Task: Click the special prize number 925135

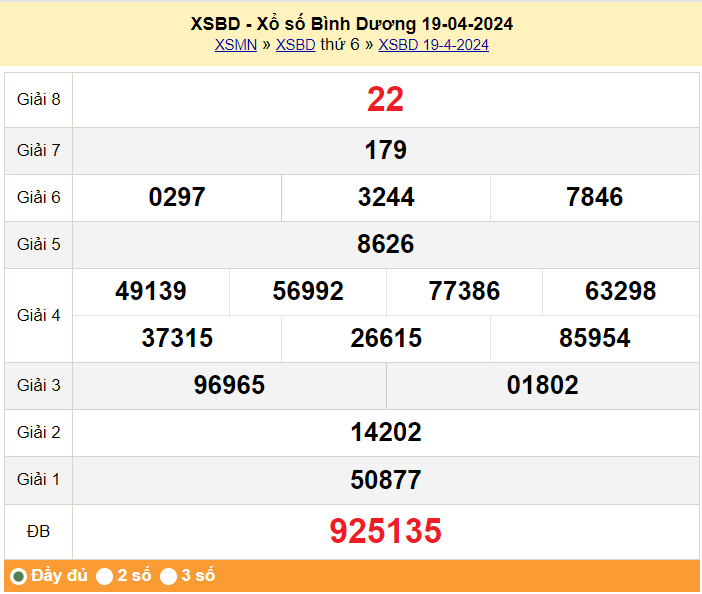Action: point(385,531)
